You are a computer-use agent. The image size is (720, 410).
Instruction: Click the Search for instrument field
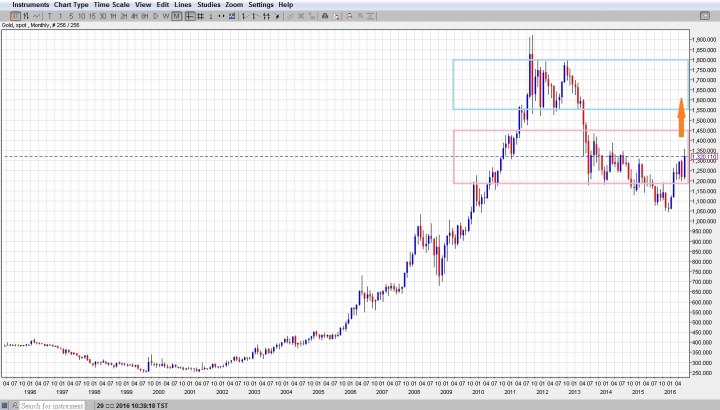click(x=52, y=405)
